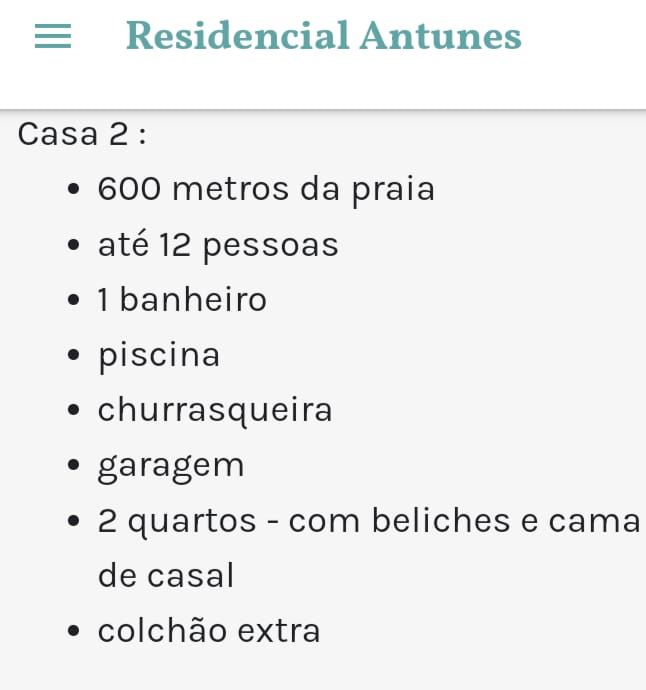Click the 2 quartos list item
Screen dimensions: 646x690
point(368,520)
